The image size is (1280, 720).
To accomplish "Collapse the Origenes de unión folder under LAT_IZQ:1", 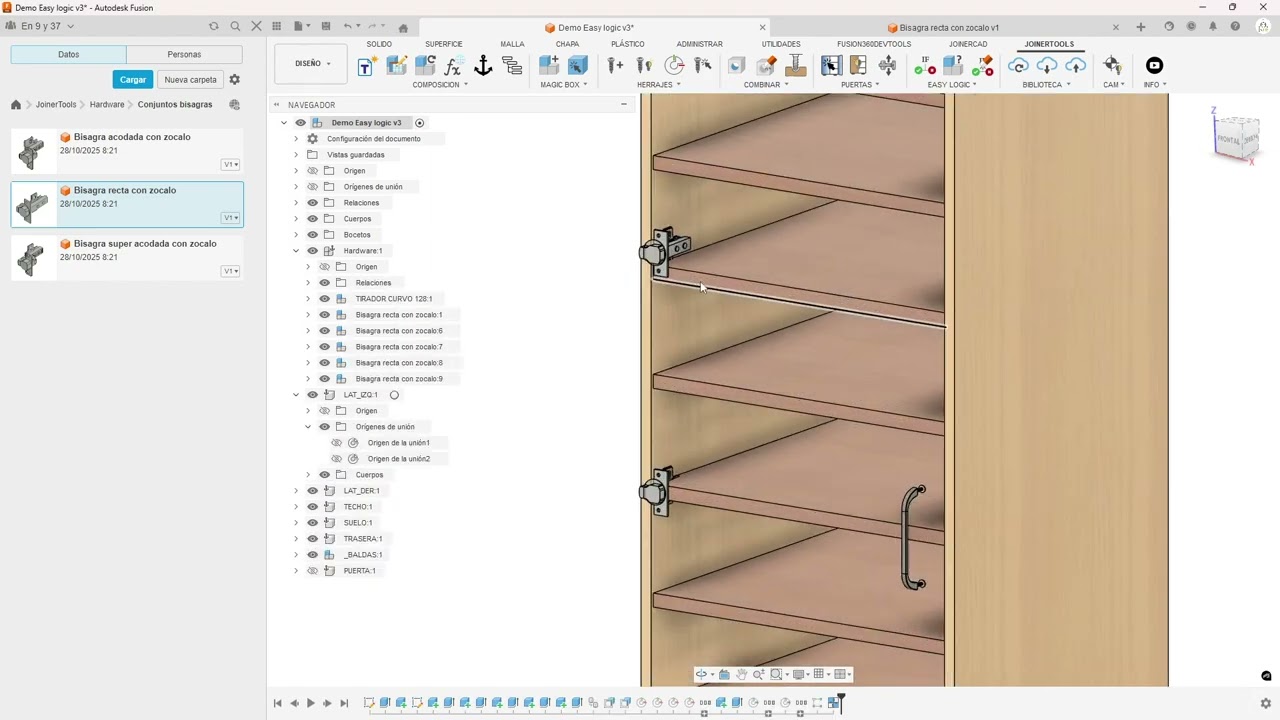I will (x=308, y=426).
